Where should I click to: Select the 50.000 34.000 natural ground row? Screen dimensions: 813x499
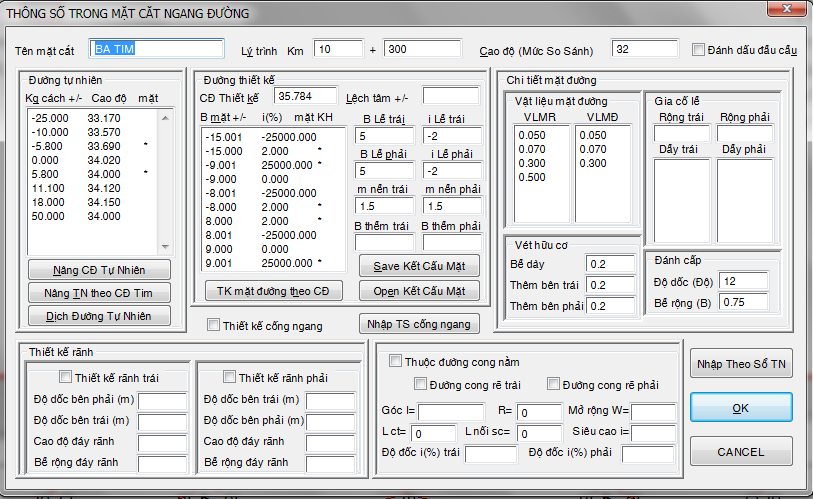point(92,216)
